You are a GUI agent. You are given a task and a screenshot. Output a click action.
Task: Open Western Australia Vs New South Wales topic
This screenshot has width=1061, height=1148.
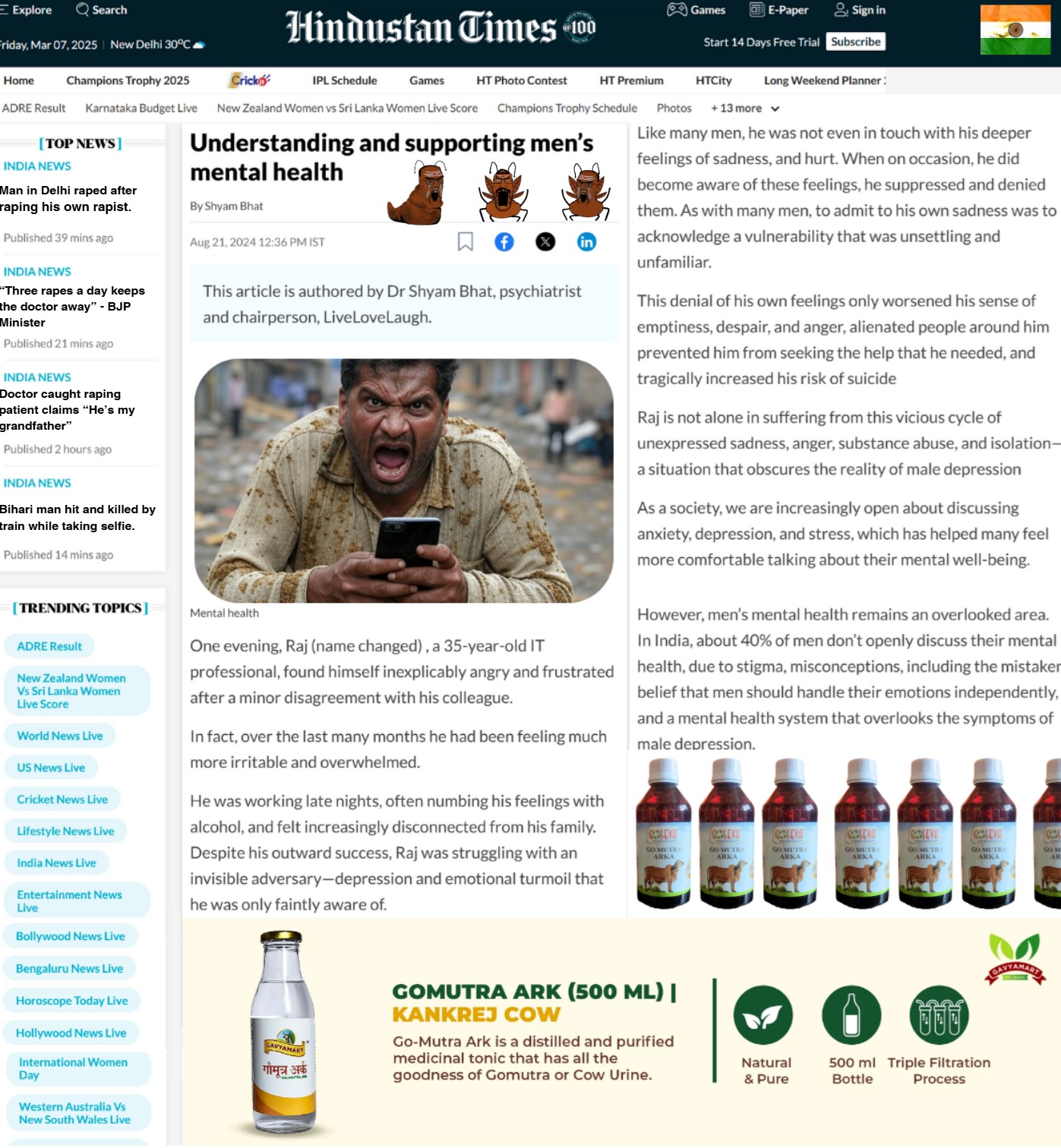(78, 1113)
